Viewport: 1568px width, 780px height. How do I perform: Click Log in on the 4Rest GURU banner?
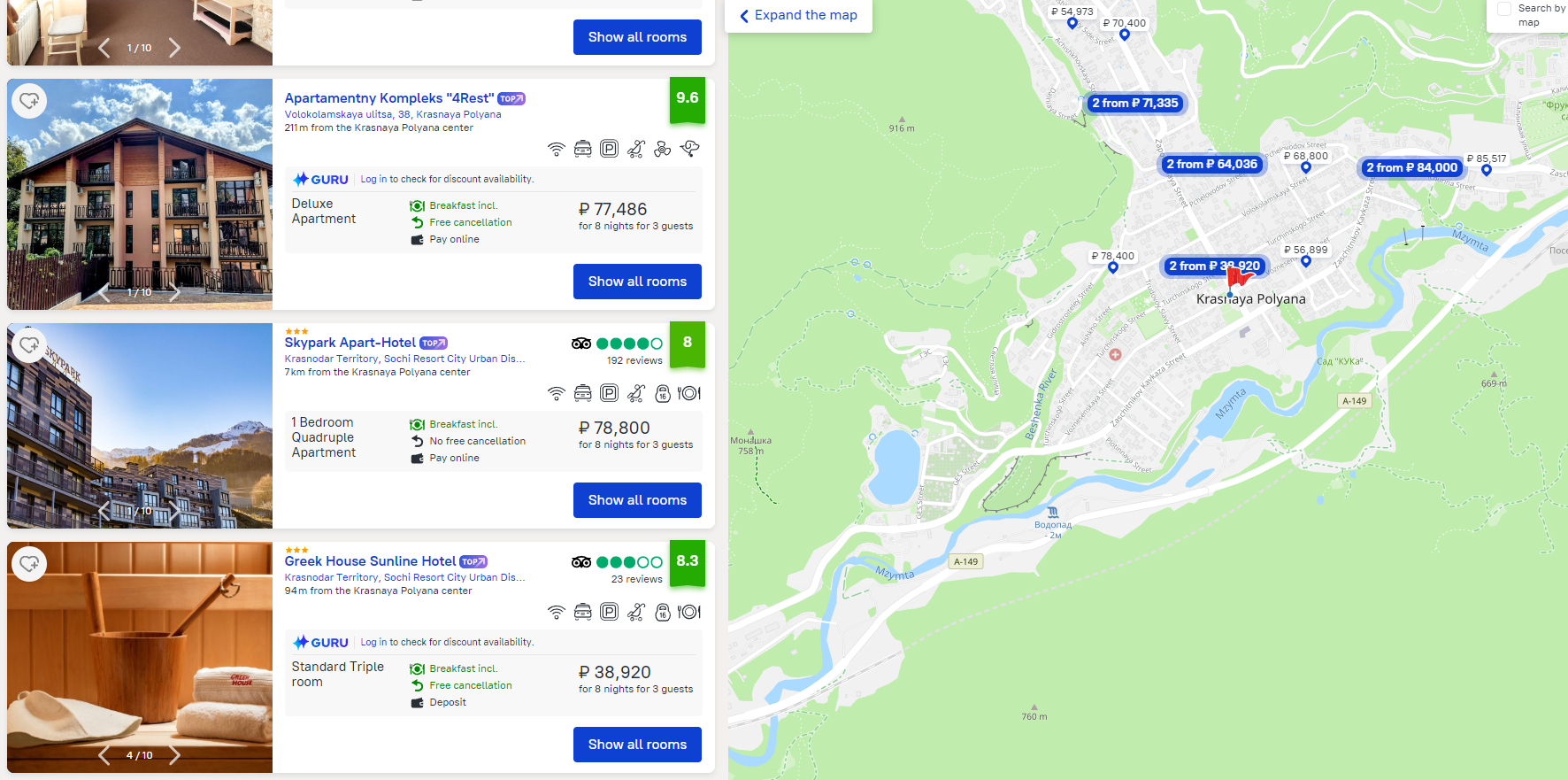pyautogui.click(x=373, y=180)
